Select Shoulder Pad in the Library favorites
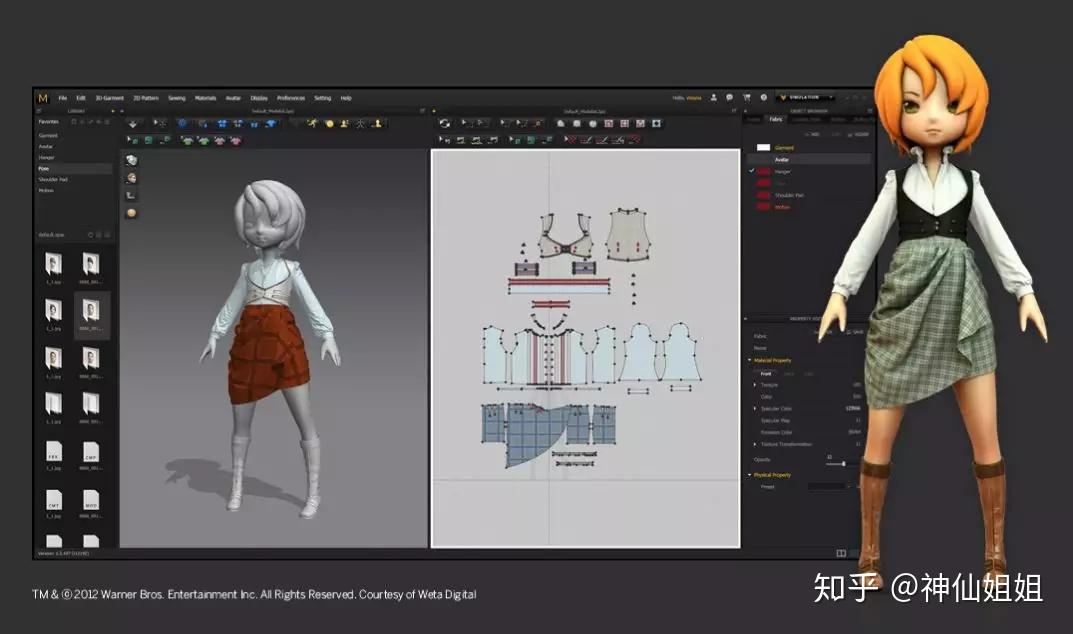 [x=53, y=179]
